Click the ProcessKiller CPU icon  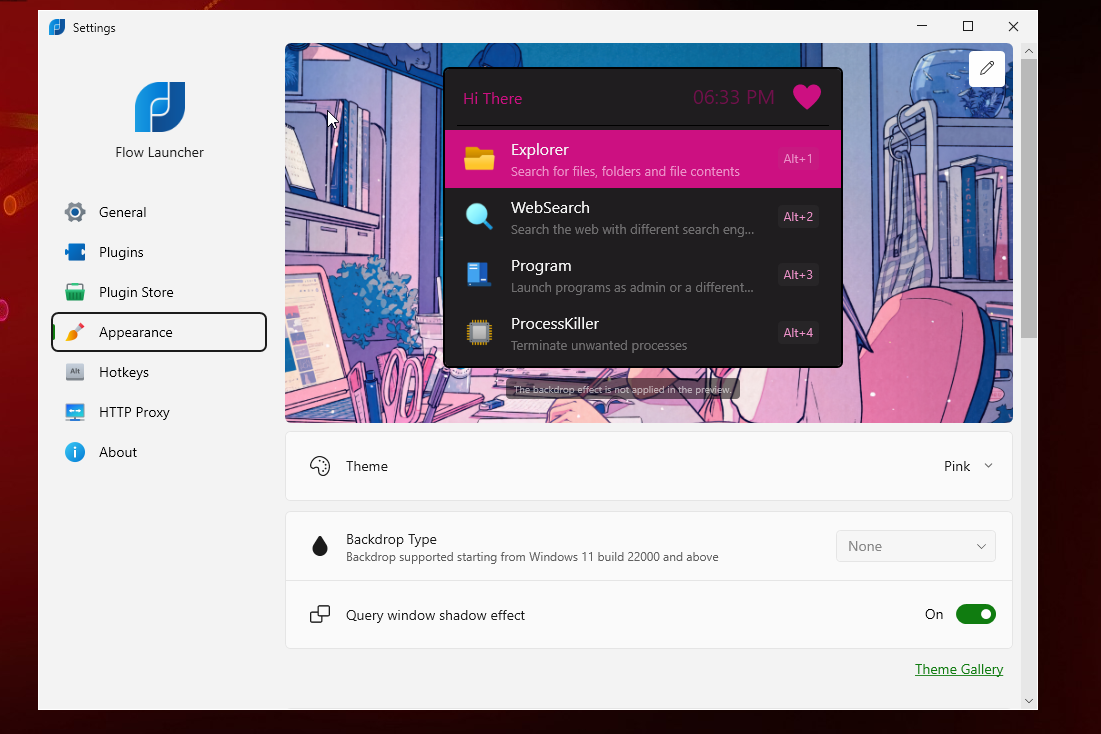[x=479, y=332]
